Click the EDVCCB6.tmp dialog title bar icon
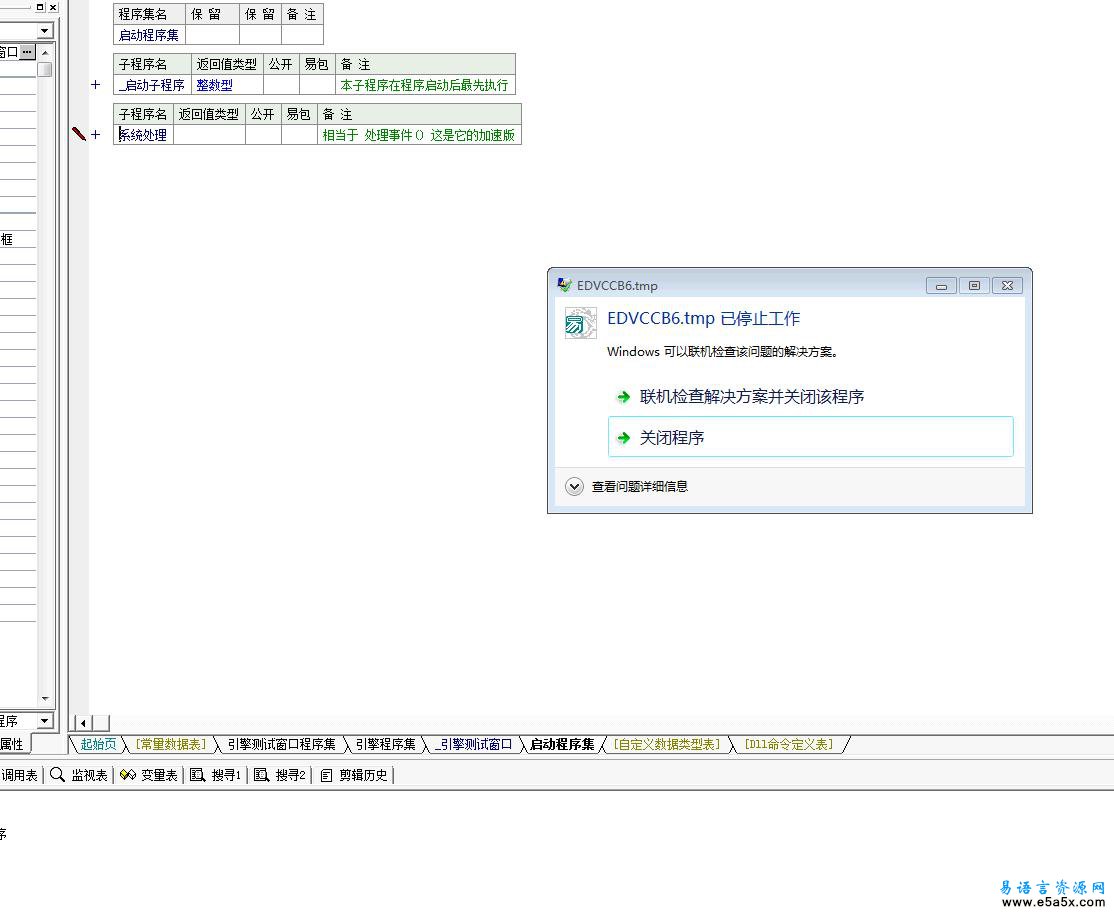This screenshot has width=1114, height=915. (x=564, y=285)
